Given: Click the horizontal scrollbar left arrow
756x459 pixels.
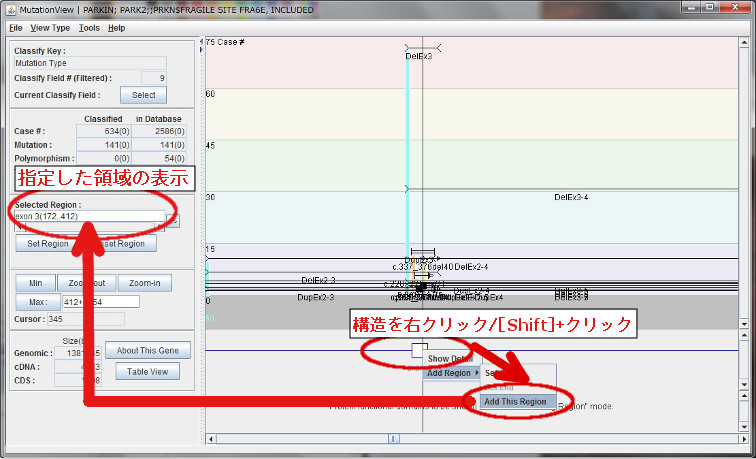Looking at the screenshot, I should click(x=211, y=438).
